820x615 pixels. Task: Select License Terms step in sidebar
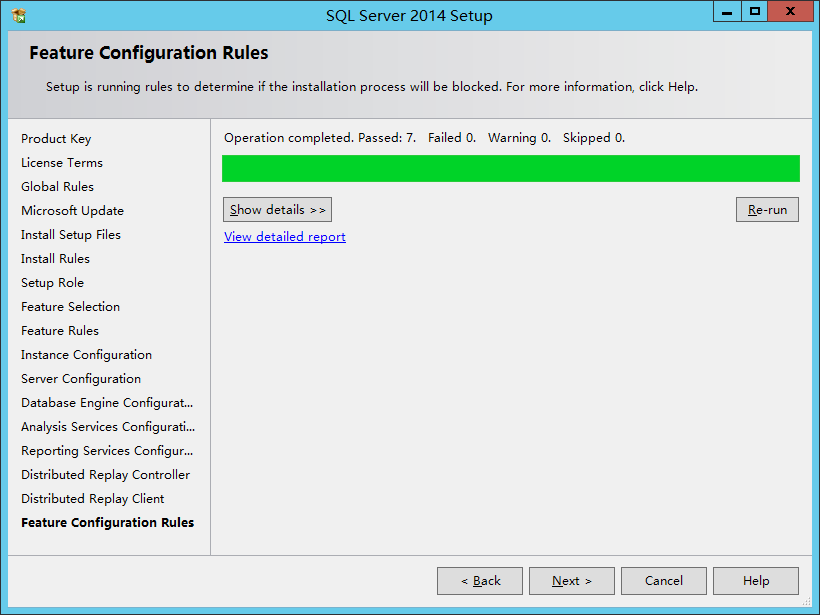(x=62, y=163)
